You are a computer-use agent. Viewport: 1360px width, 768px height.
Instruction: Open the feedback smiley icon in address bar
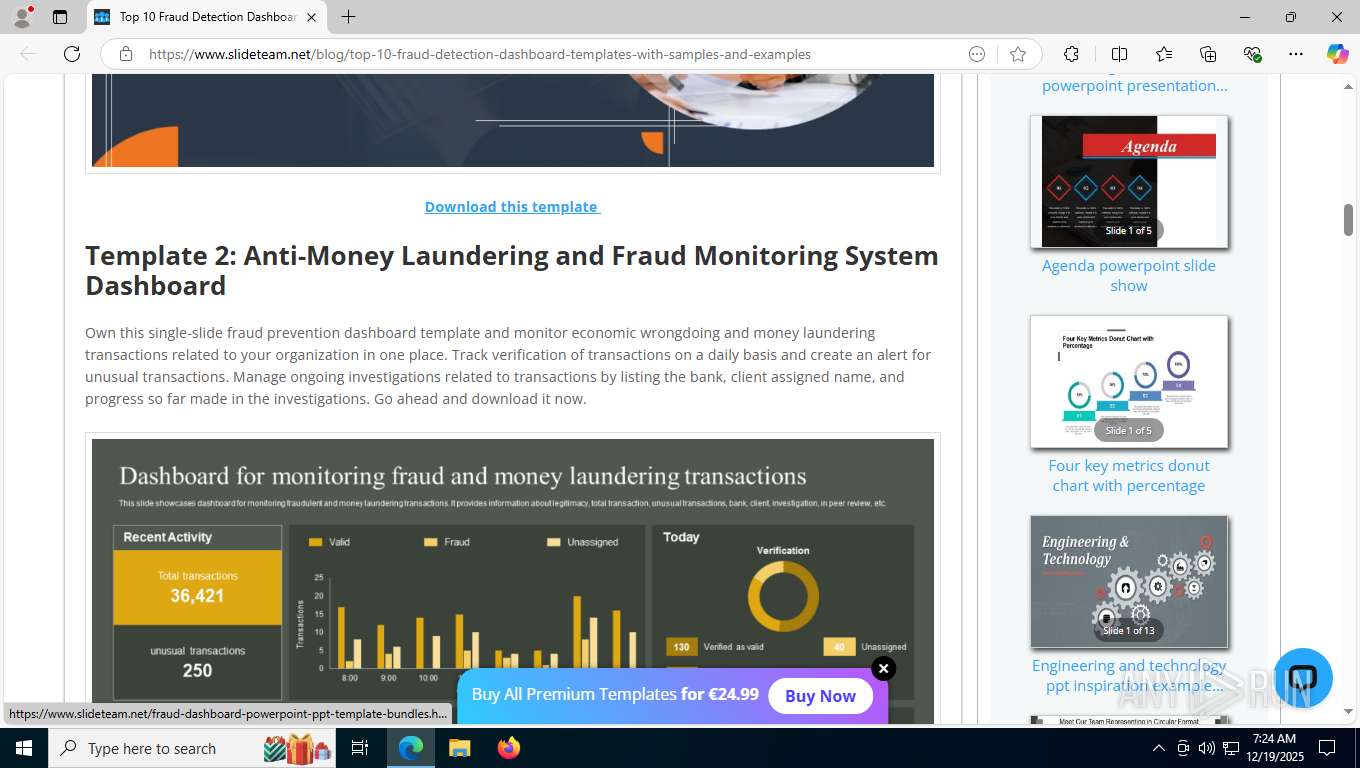point(977,54)
